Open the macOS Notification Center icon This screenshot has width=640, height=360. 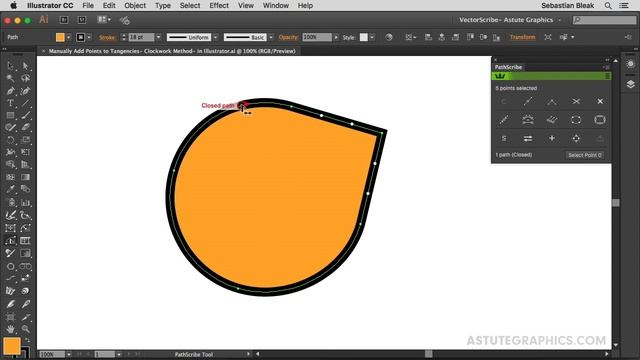coord(624,6)
